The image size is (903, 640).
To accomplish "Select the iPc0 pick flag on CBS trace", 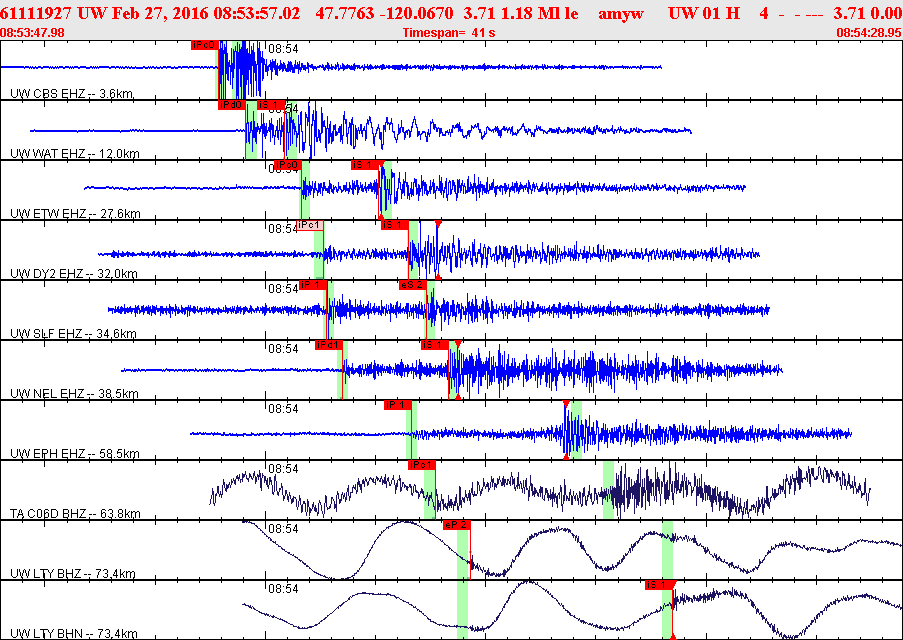I will pos(204,45).
